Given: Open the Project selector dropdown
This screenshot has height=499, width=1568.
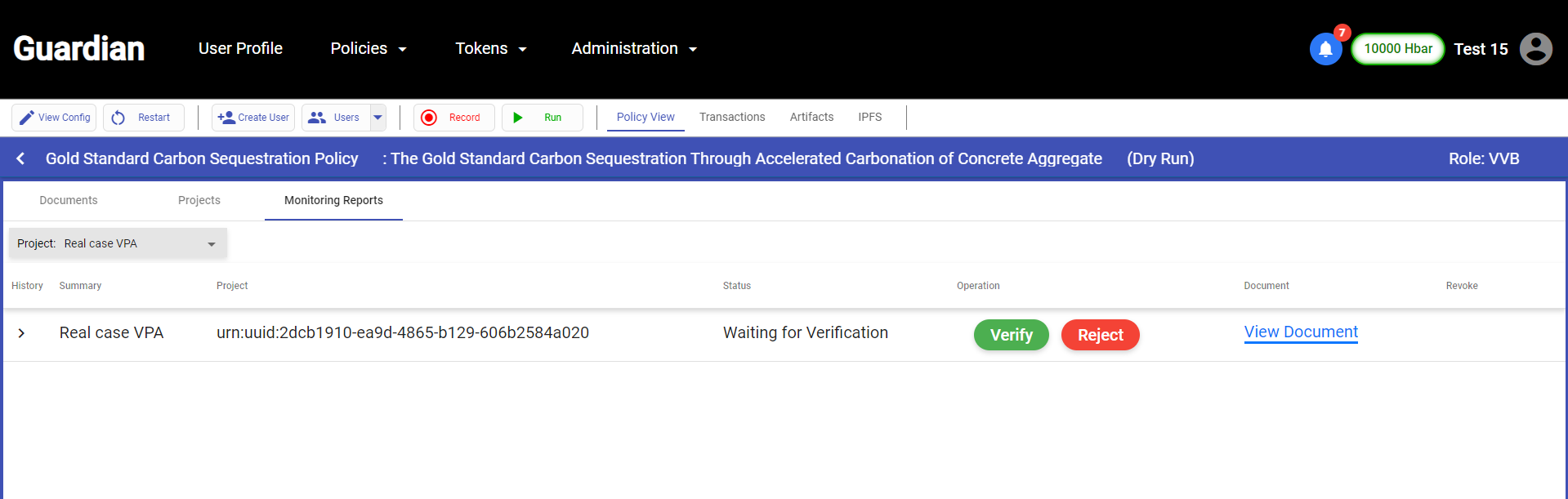Looking at the screenshot, I should [x=118, y=243].
